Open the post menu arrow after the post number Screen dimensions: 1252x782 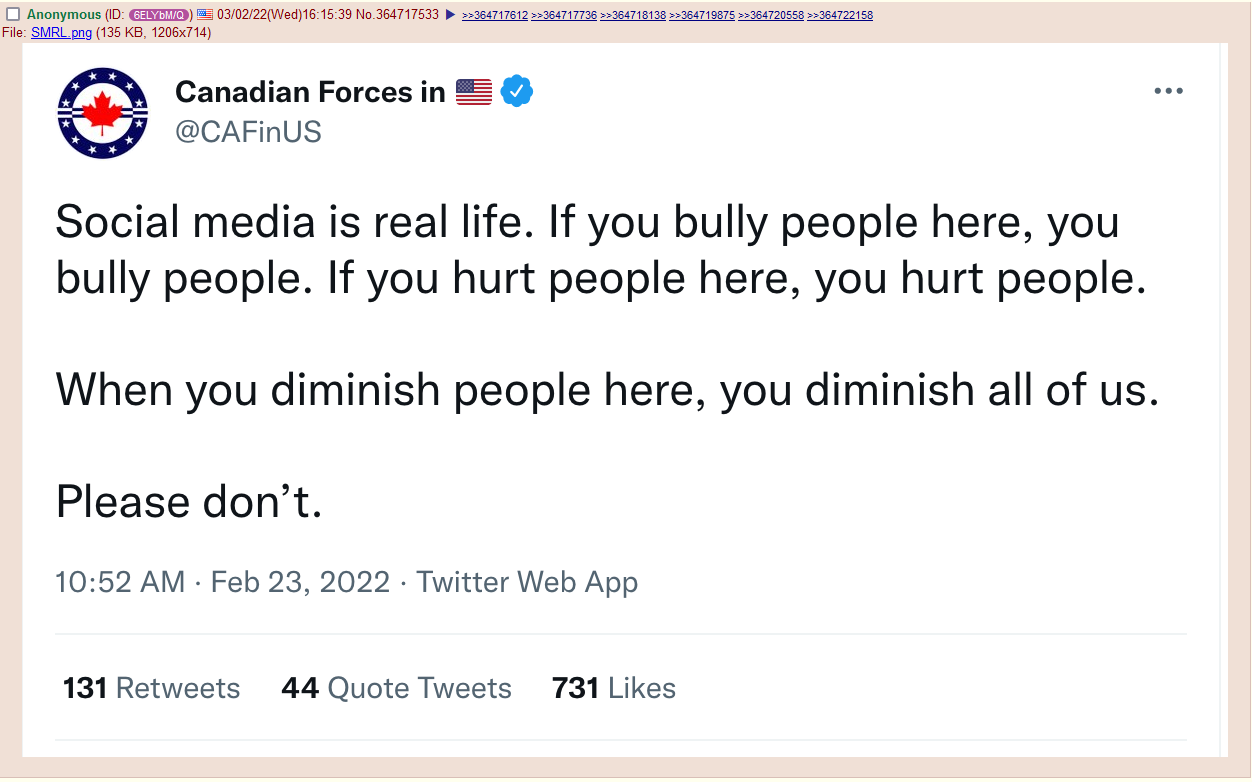(x=450, y=15)
